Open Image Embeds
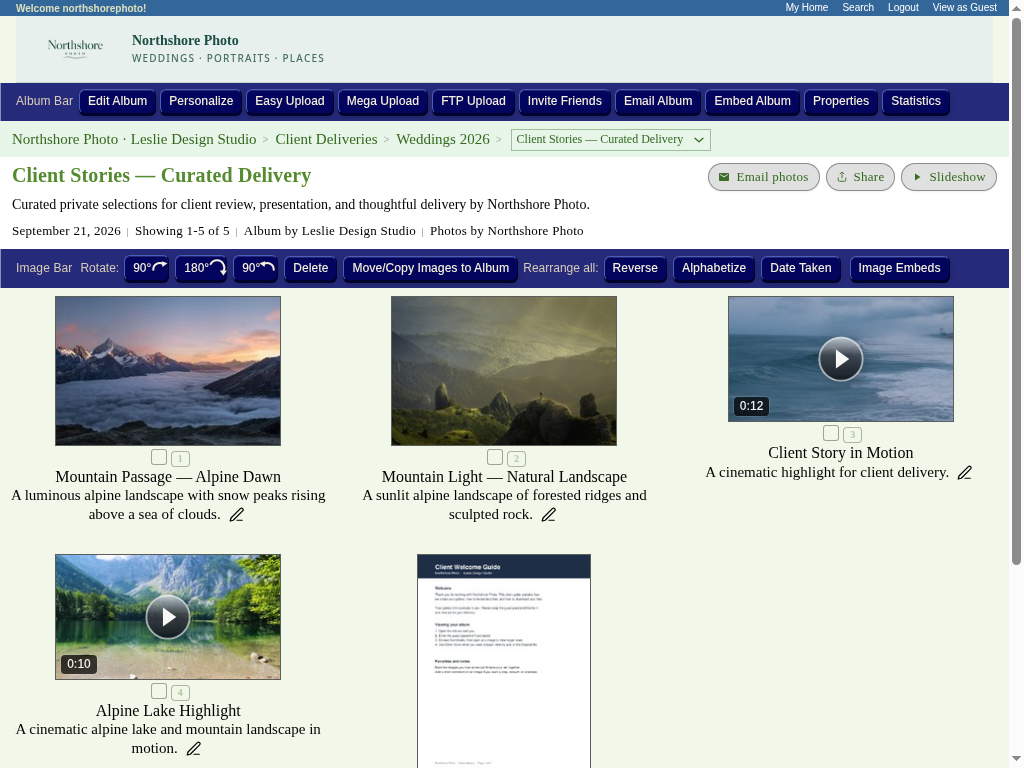Image resolution: width=1024 pixels, height=768 pixels. (899, 268)
